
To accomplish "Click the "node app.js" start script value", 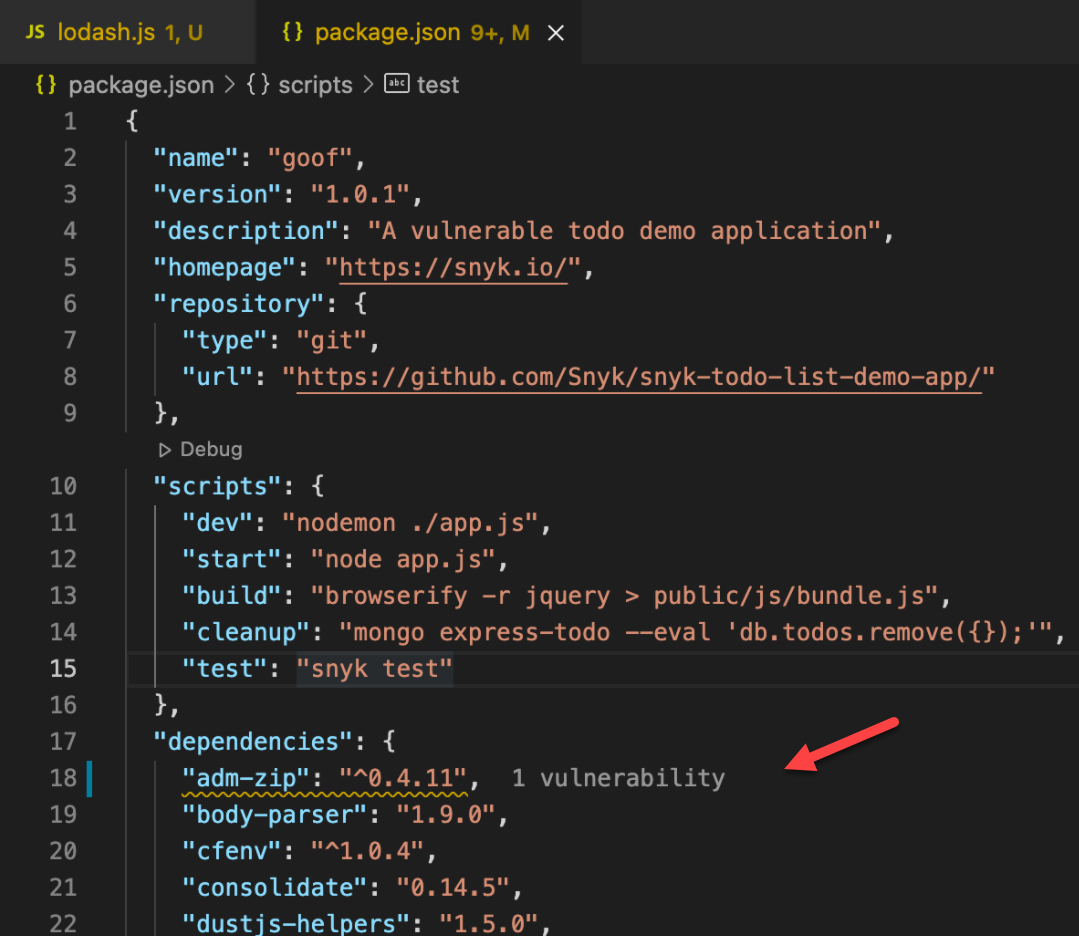I will 403,559.
